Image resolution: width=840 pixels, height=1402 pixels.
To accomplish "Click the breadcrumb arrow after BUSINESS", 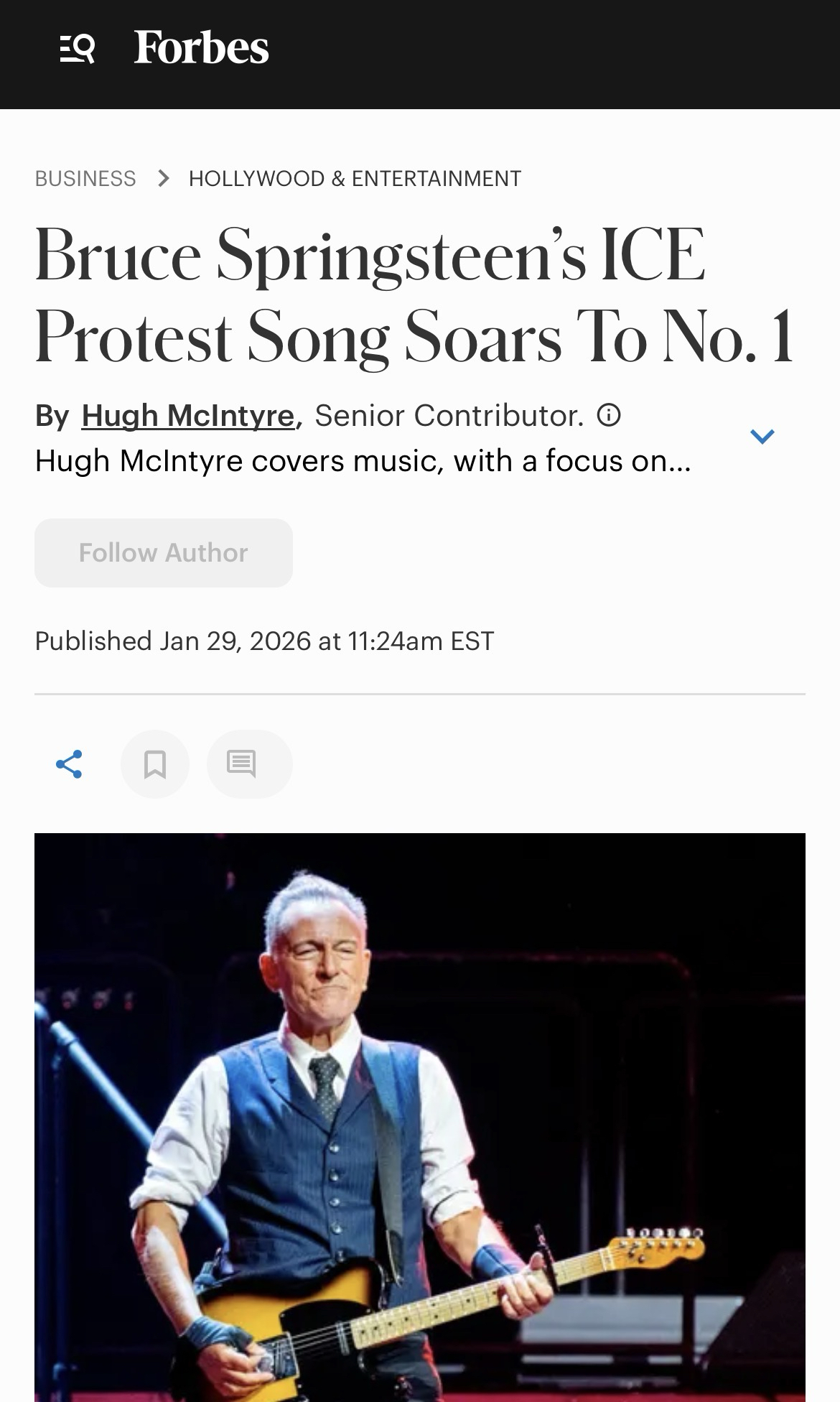I will 164,178.
